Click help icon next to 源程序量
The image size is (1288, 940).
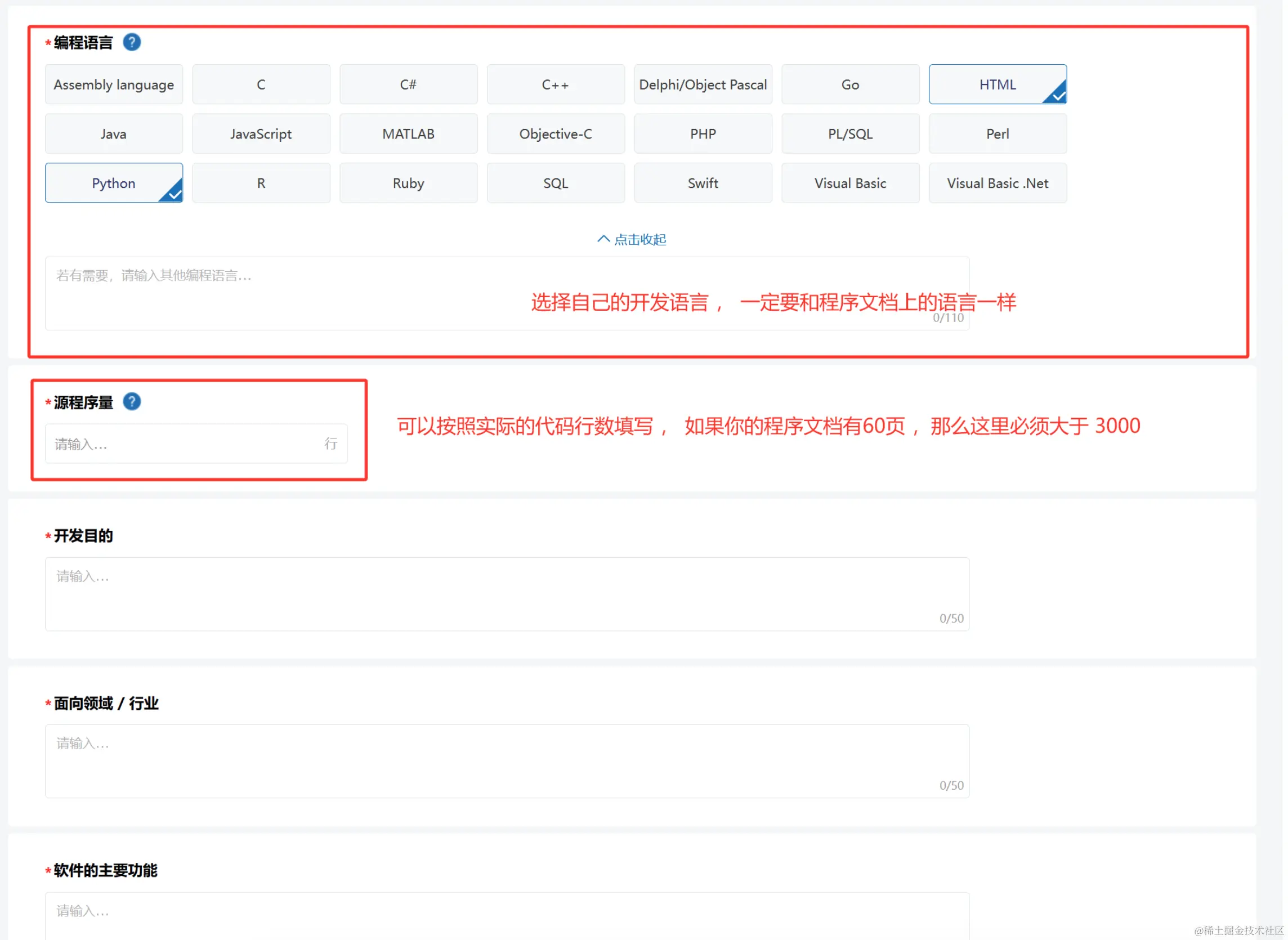coord(132,402)
